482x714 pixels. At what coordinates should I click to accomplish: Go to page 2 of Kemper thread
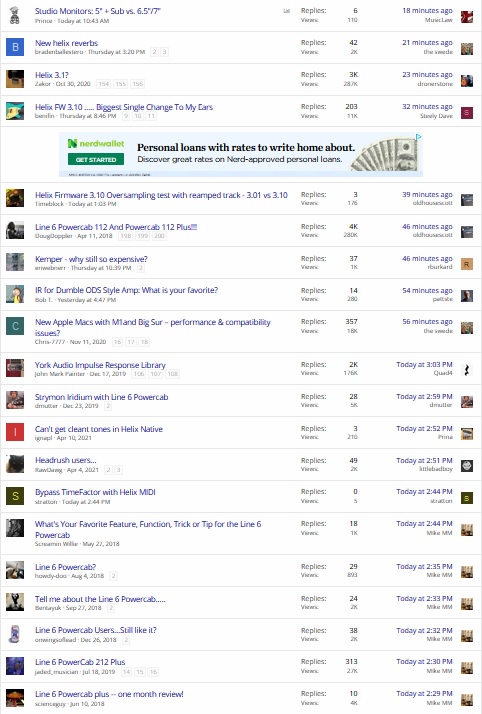[141, 268]
